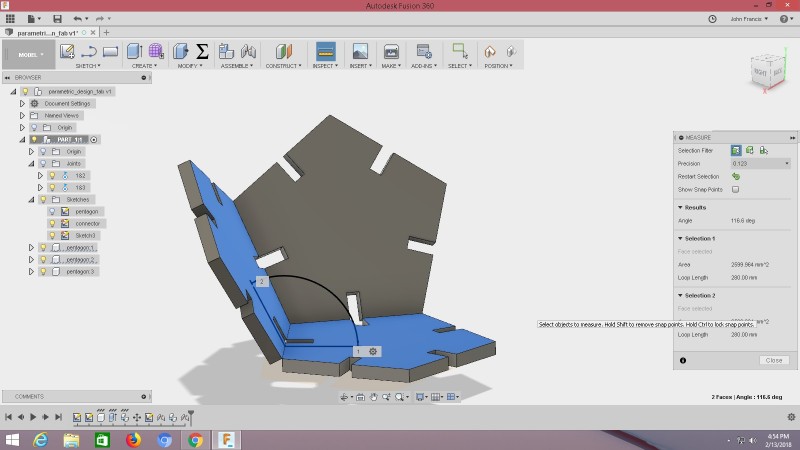
Task: Select the Measure tool in Inspect
Action: (325, 51)
